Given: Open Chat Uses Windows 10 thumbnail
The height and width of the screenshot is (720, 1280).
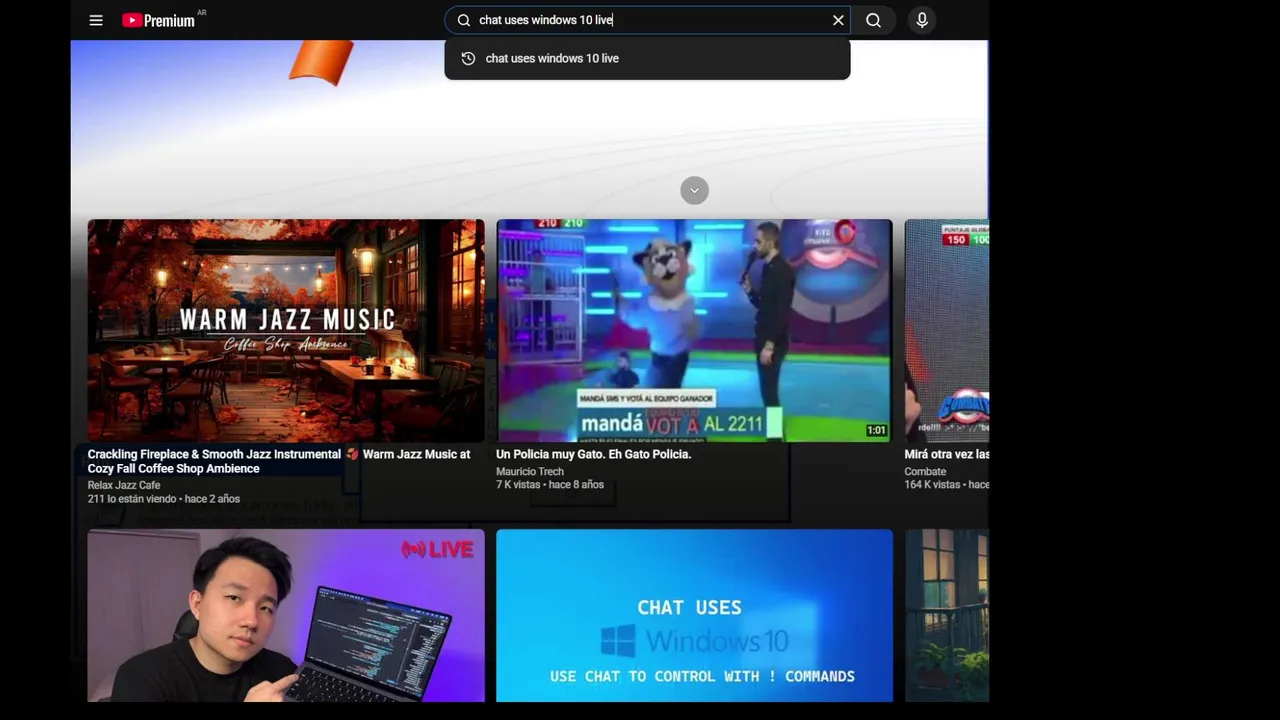Looking at the screenshot, I should tap(694, 616).
